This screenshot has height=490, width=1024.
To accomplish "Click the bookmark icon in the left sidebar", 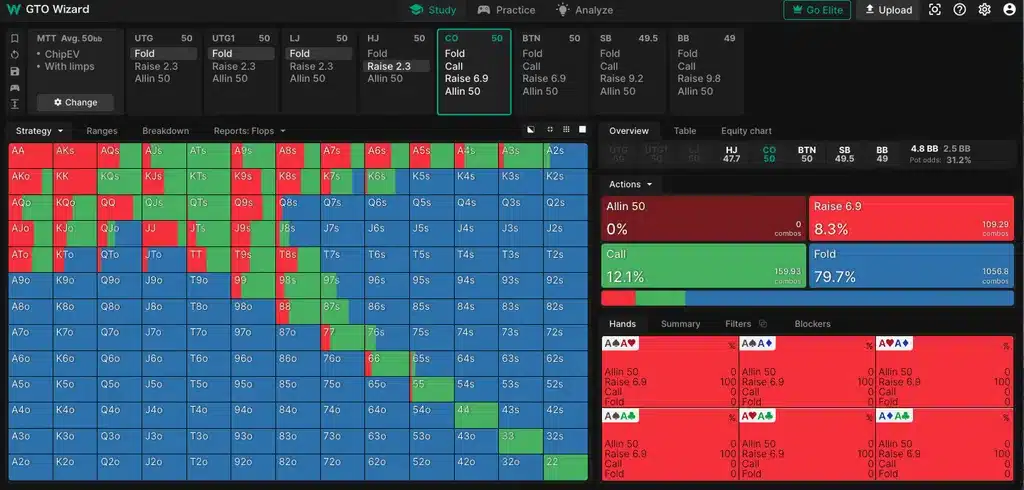I will pos(14,39).
